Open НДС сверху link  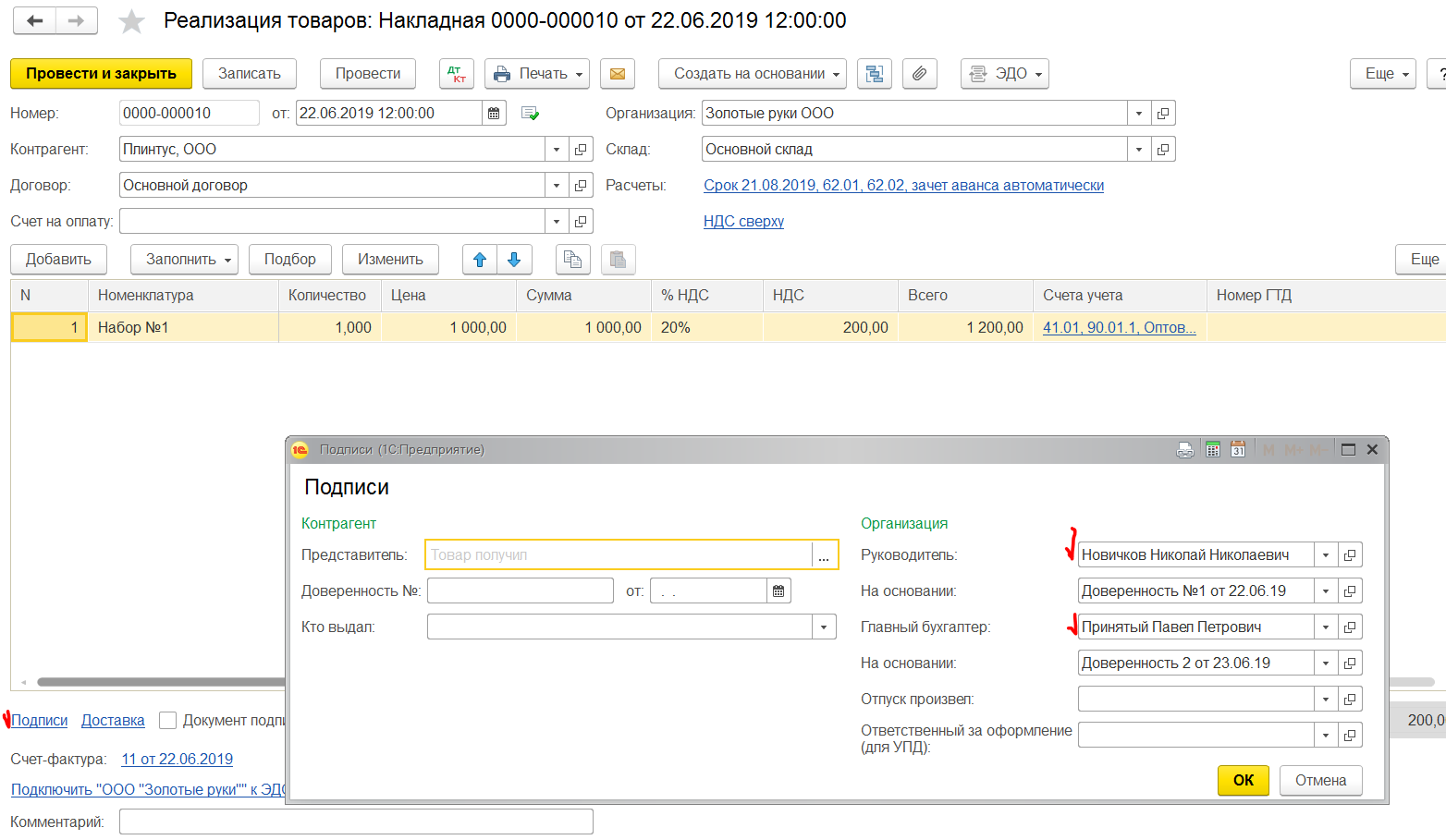pos(743,221)
